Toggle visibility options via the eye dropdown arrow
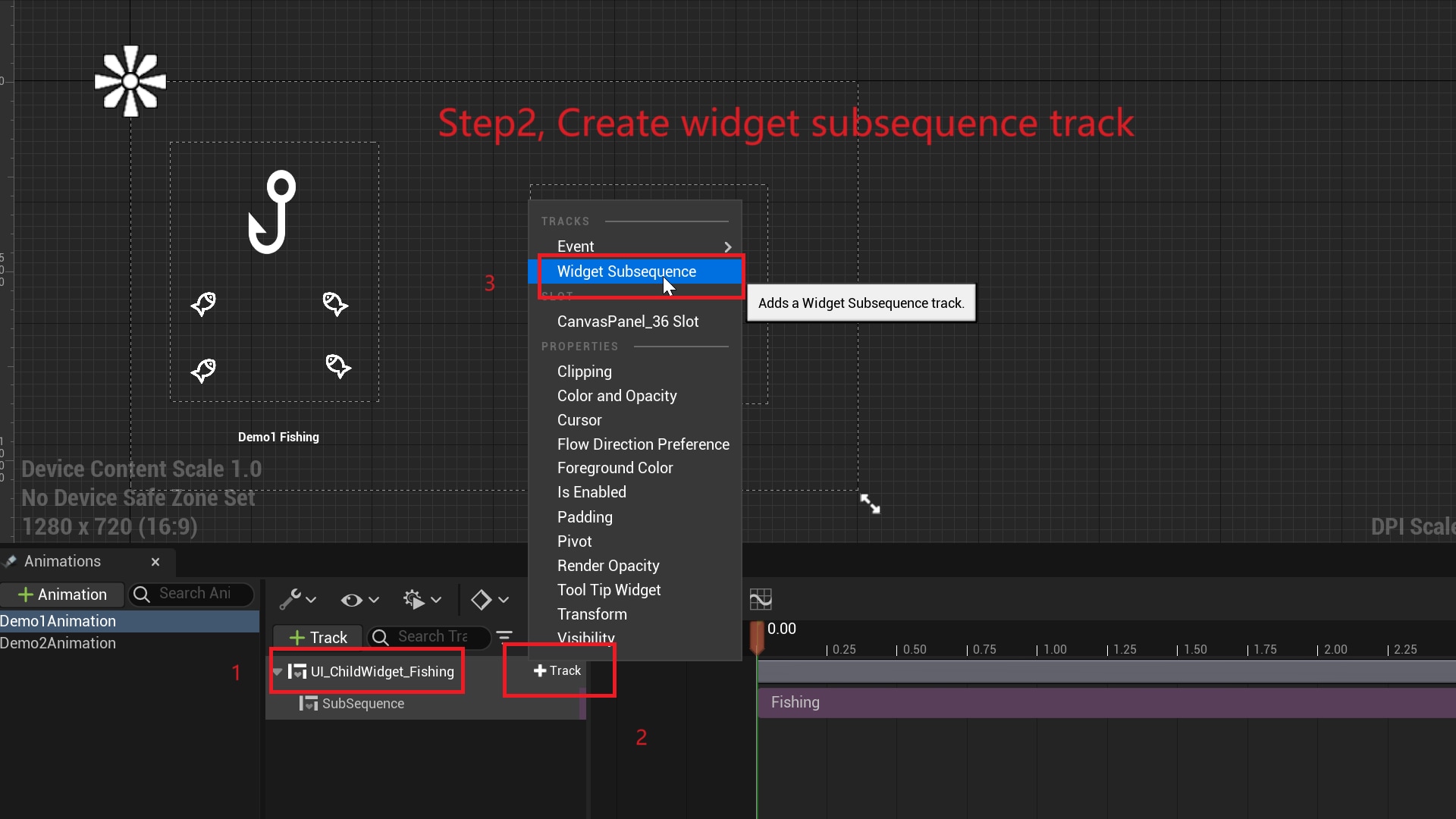 tap(373, 601)
